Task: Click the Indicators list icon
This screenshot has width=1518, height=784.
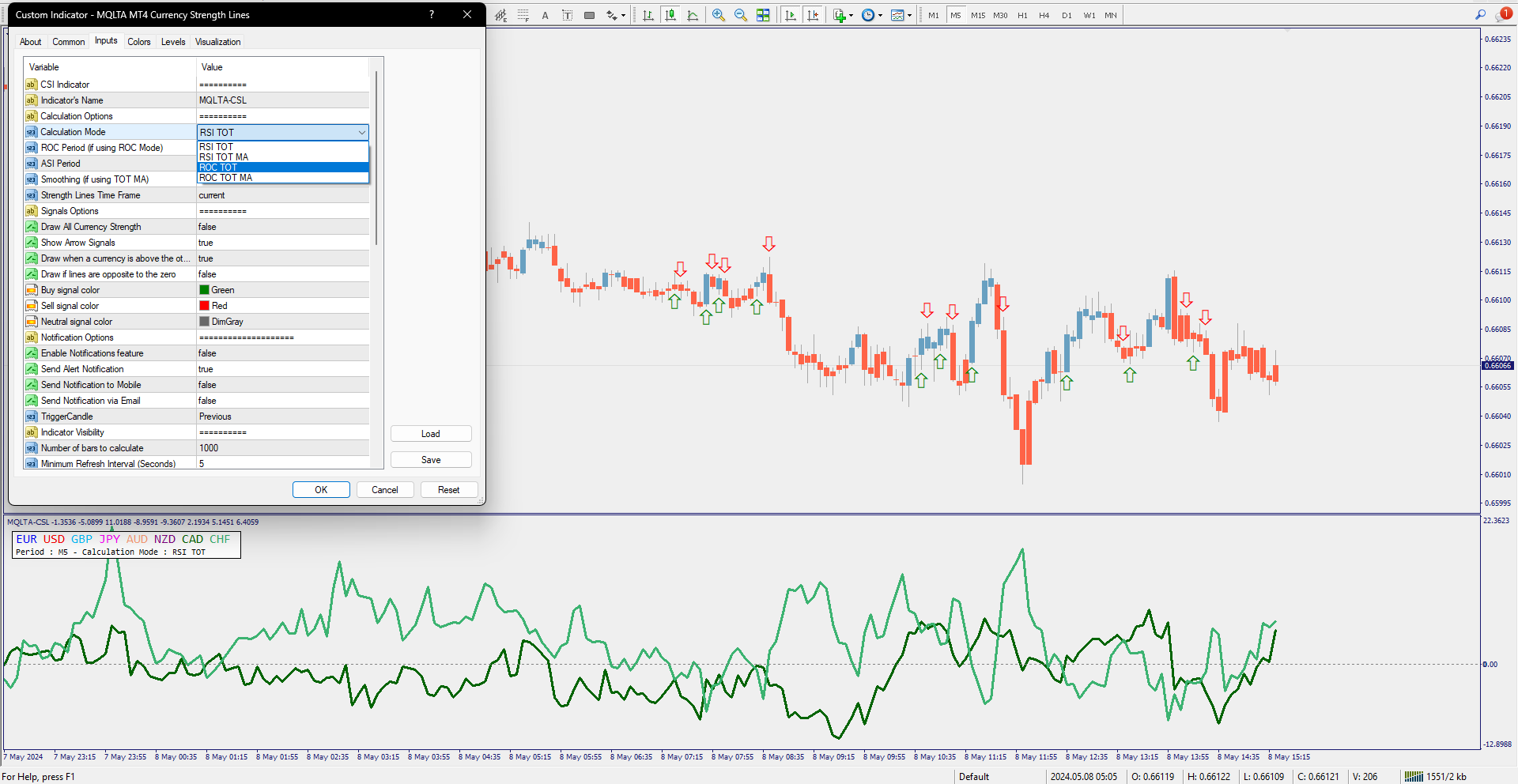Action: [x=839, y=15]
